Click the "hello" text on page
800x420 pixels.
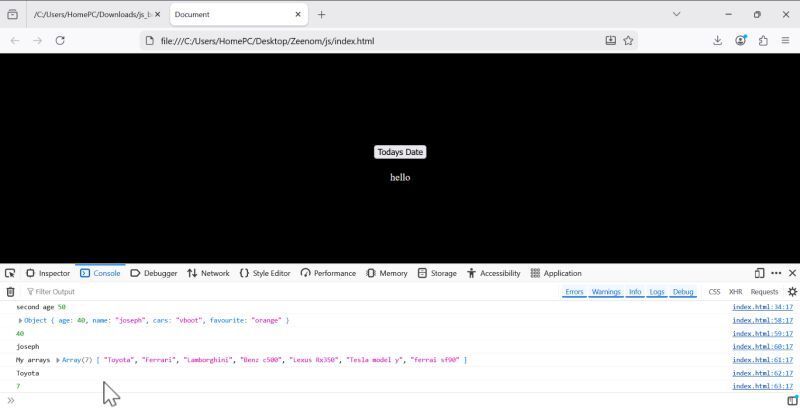tap(400, 178)
